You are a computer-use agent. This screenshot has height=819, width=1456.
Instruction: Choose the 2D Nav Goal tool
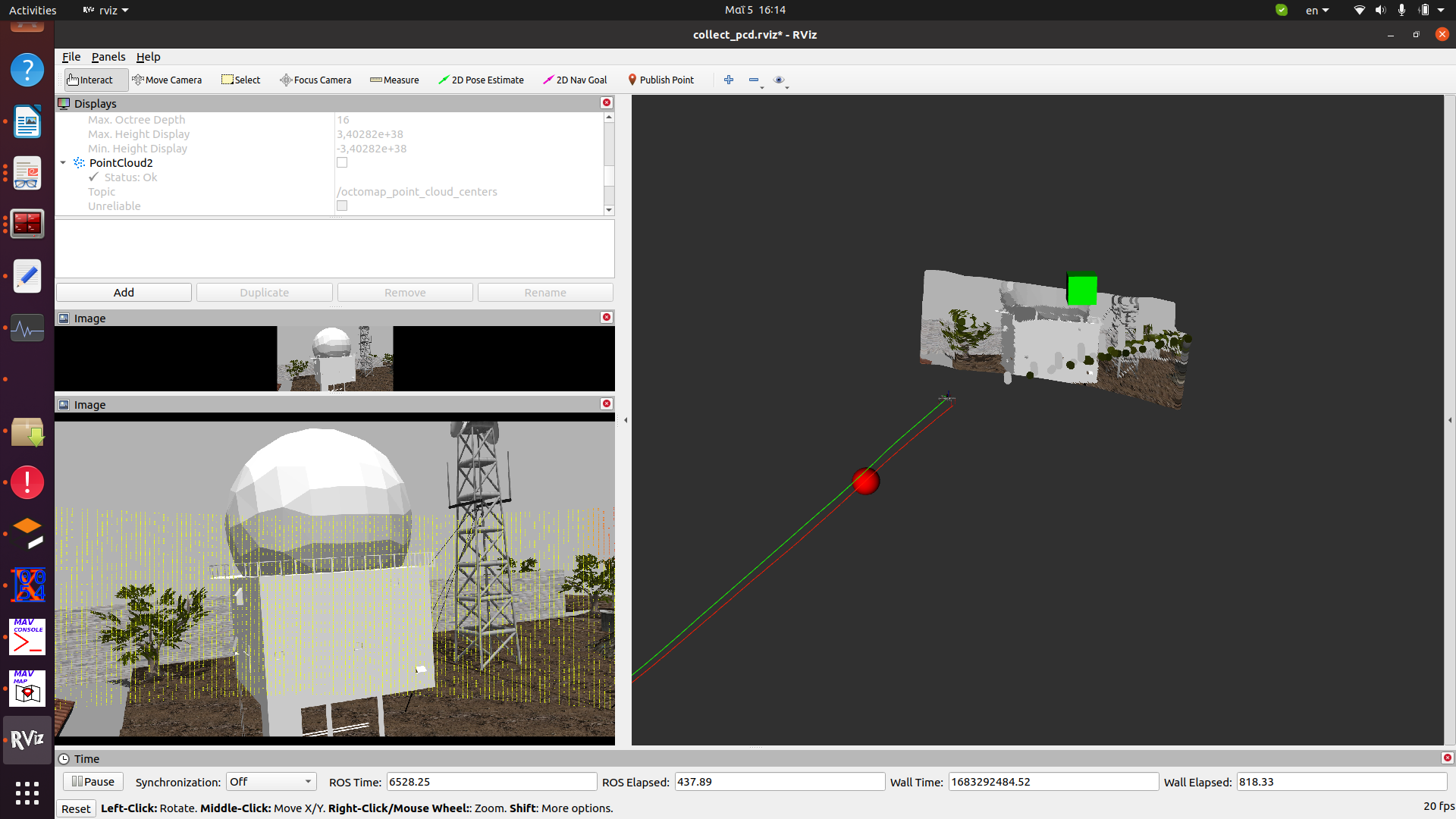pyautogui.click(x=574, y=80)
